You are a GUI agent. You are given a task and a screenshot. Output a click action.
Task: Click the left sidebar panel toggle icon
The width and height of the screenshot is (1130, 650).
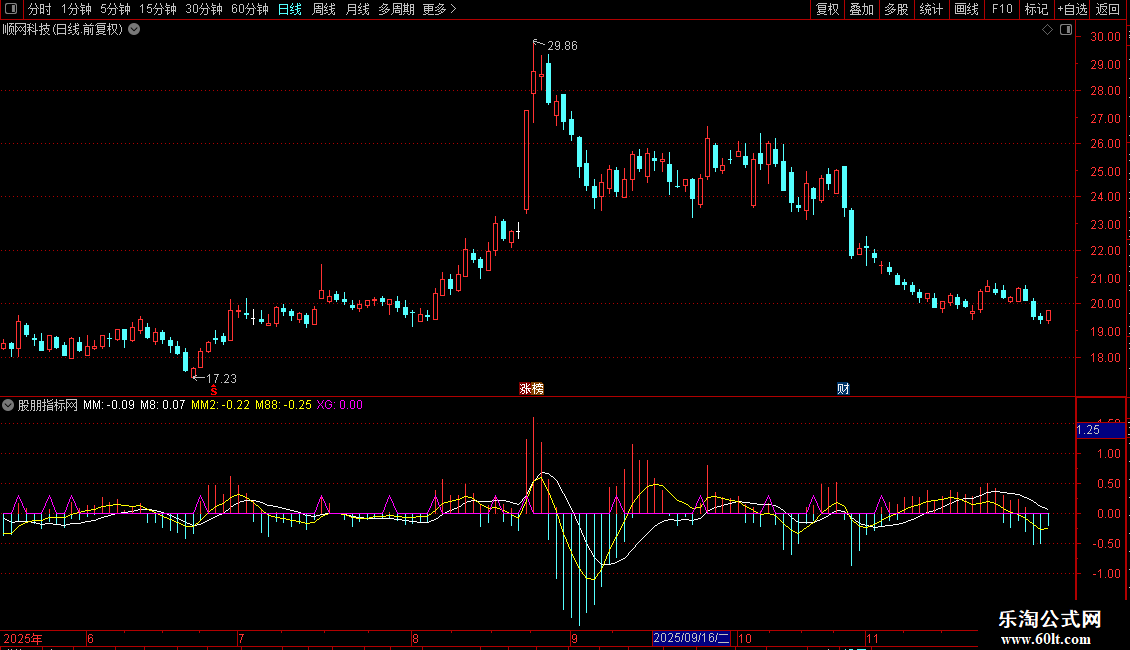tap(10, 9)
